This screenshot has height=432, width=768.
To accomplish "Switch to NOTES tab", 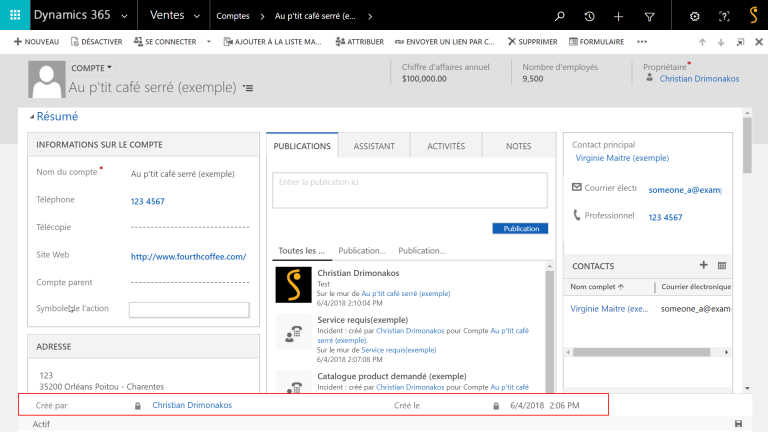I will [518, 145].
